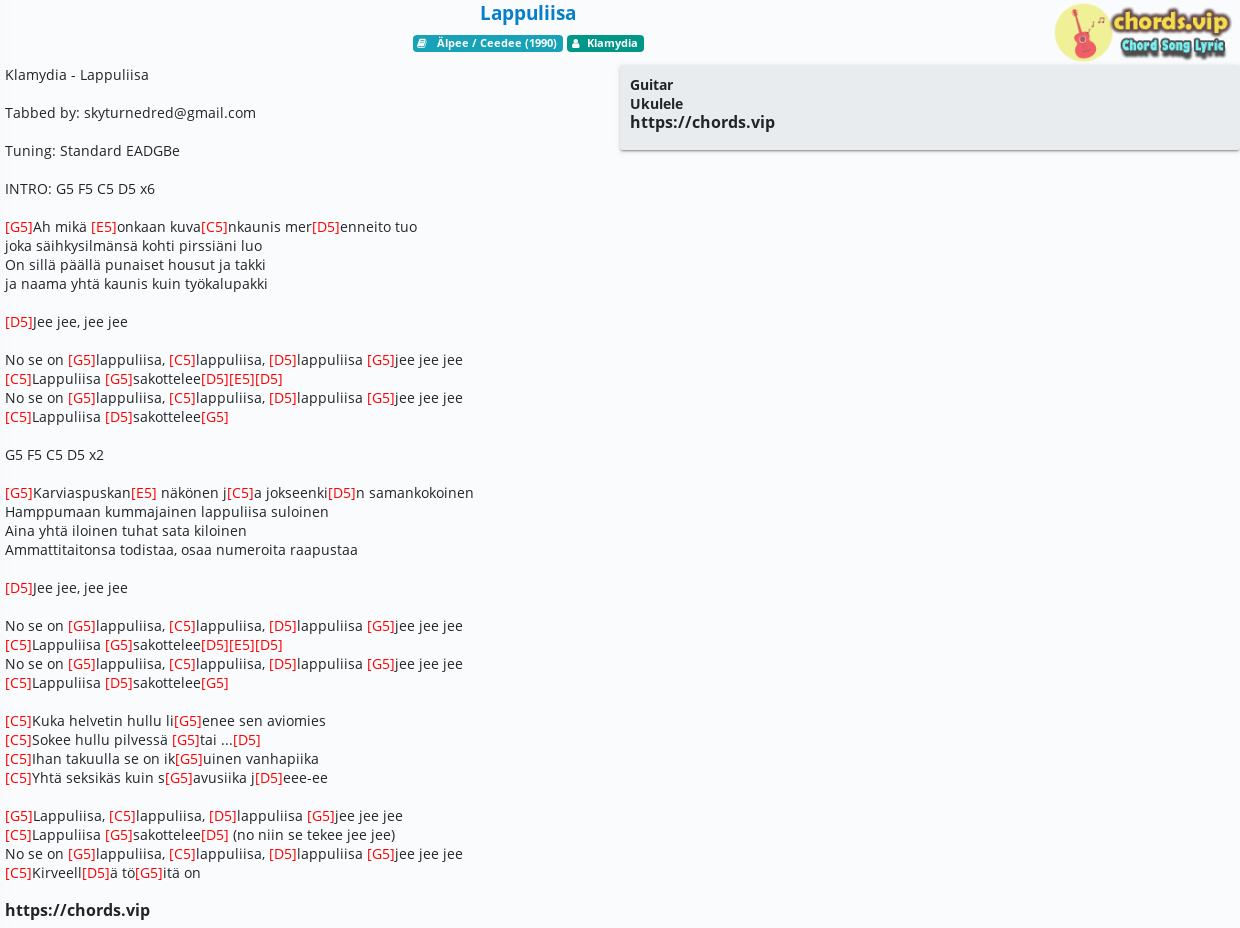Click the G5 chord before 'itä on'

(x=149, y=873)
